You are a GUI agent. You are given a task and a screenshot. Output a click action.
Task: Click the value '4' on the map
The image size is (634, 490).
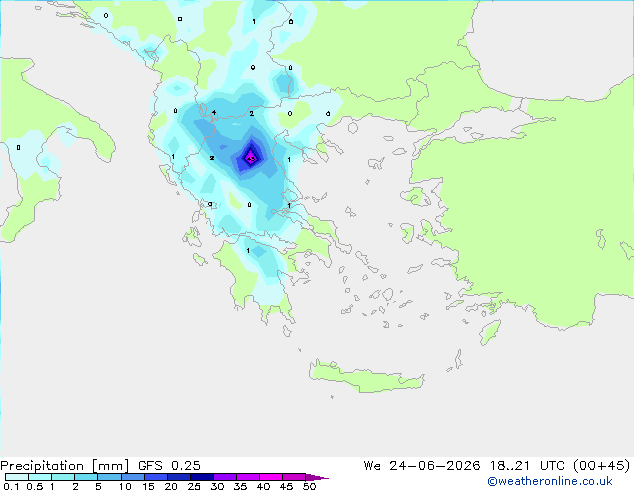tap(214, 112)
